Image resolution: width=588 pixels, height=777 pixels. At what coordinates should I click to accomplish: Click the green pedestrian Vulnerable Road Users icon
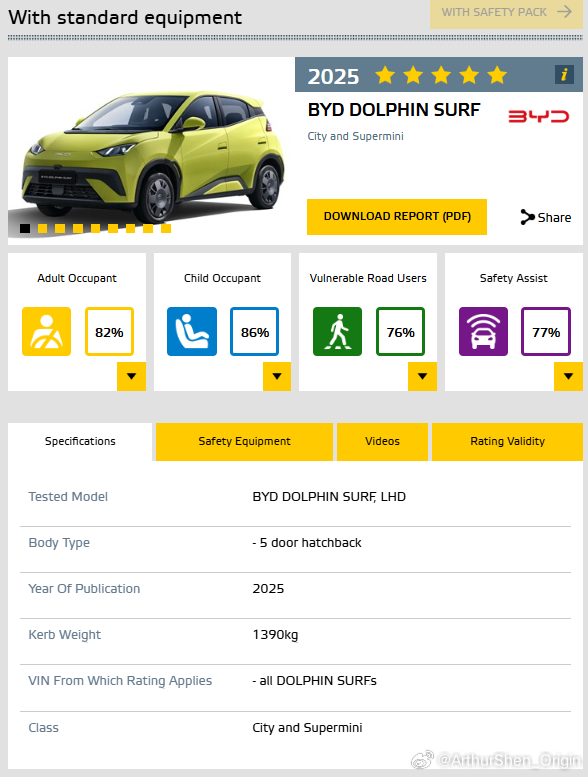337,332
